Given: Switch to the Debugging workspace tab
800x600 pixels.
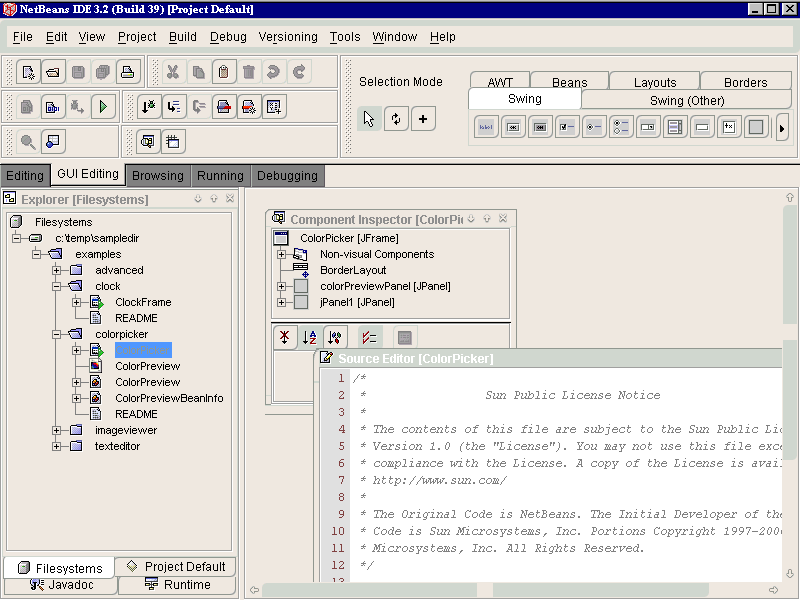Looking at the screenshot, I should [287, 176].
